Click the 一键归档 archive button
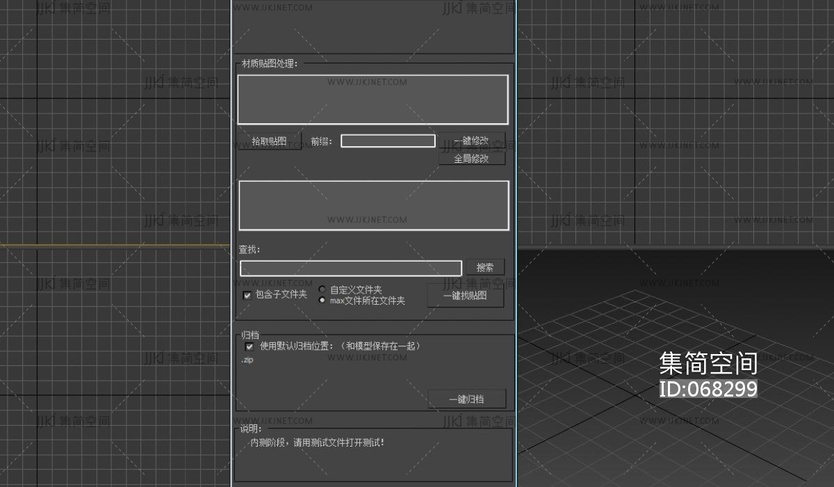 click(466, 399)
